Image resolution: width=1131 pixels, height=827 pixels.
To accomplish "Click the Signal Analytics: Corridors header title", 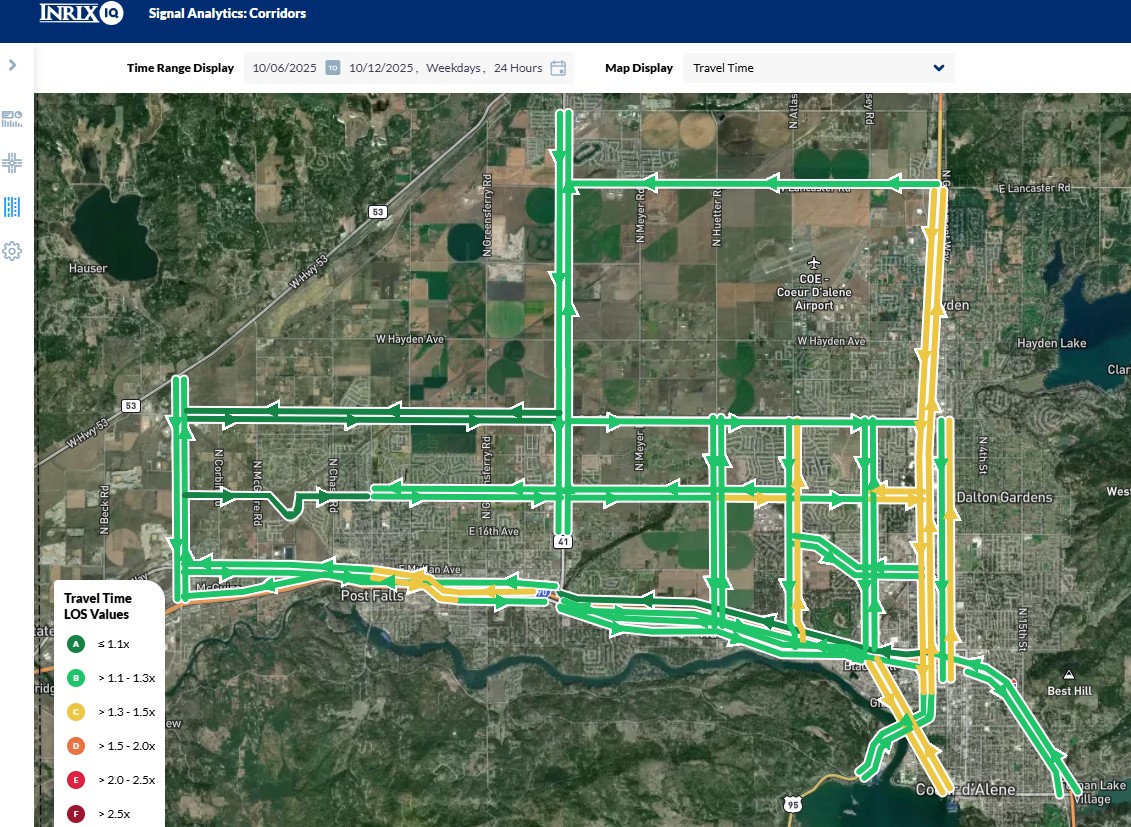I will tap(227, 14).
